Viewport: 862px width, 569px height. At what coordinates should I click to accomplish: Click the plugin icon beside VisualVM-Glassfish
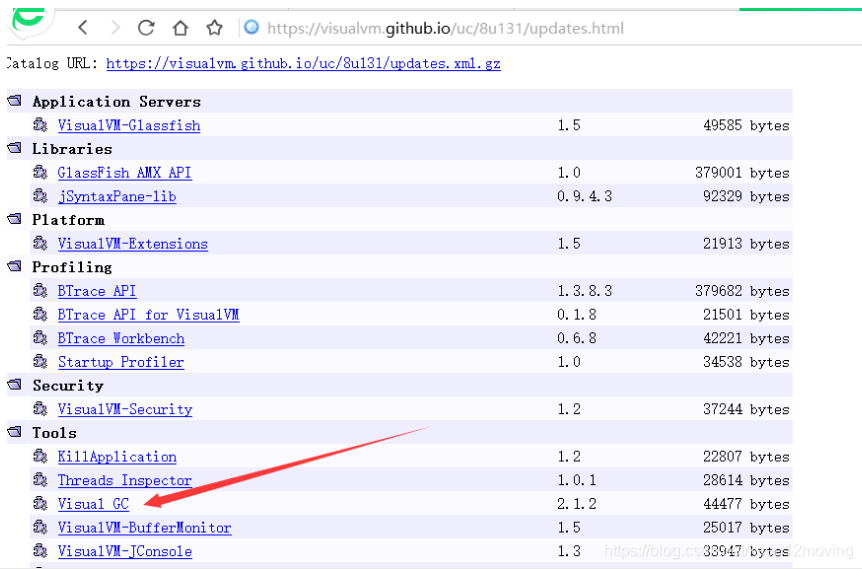[40, 124]
